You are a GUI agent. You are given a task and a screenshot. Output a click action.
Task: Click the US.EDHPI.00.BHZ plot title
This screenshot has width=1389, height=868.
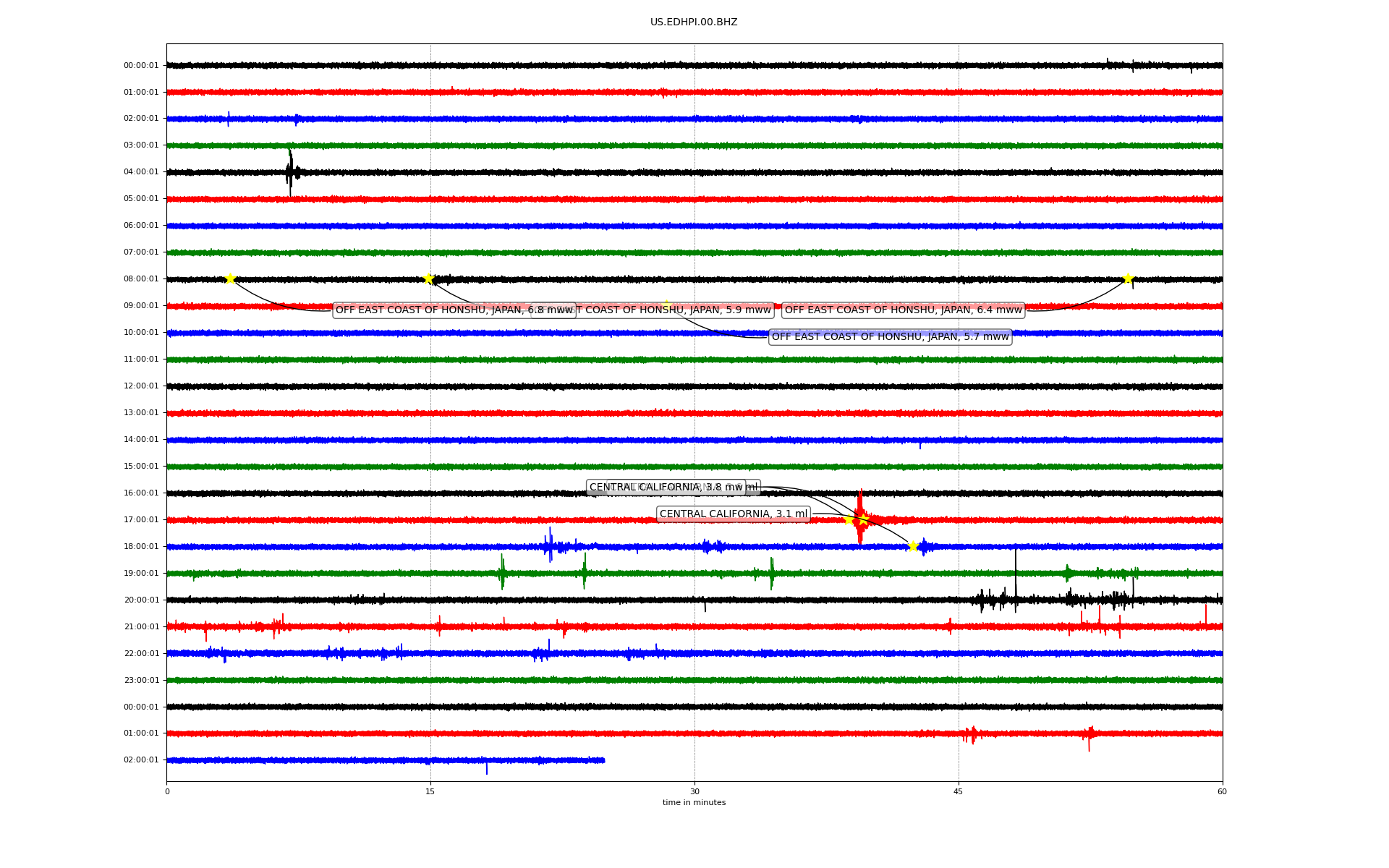tap(694, 22)
